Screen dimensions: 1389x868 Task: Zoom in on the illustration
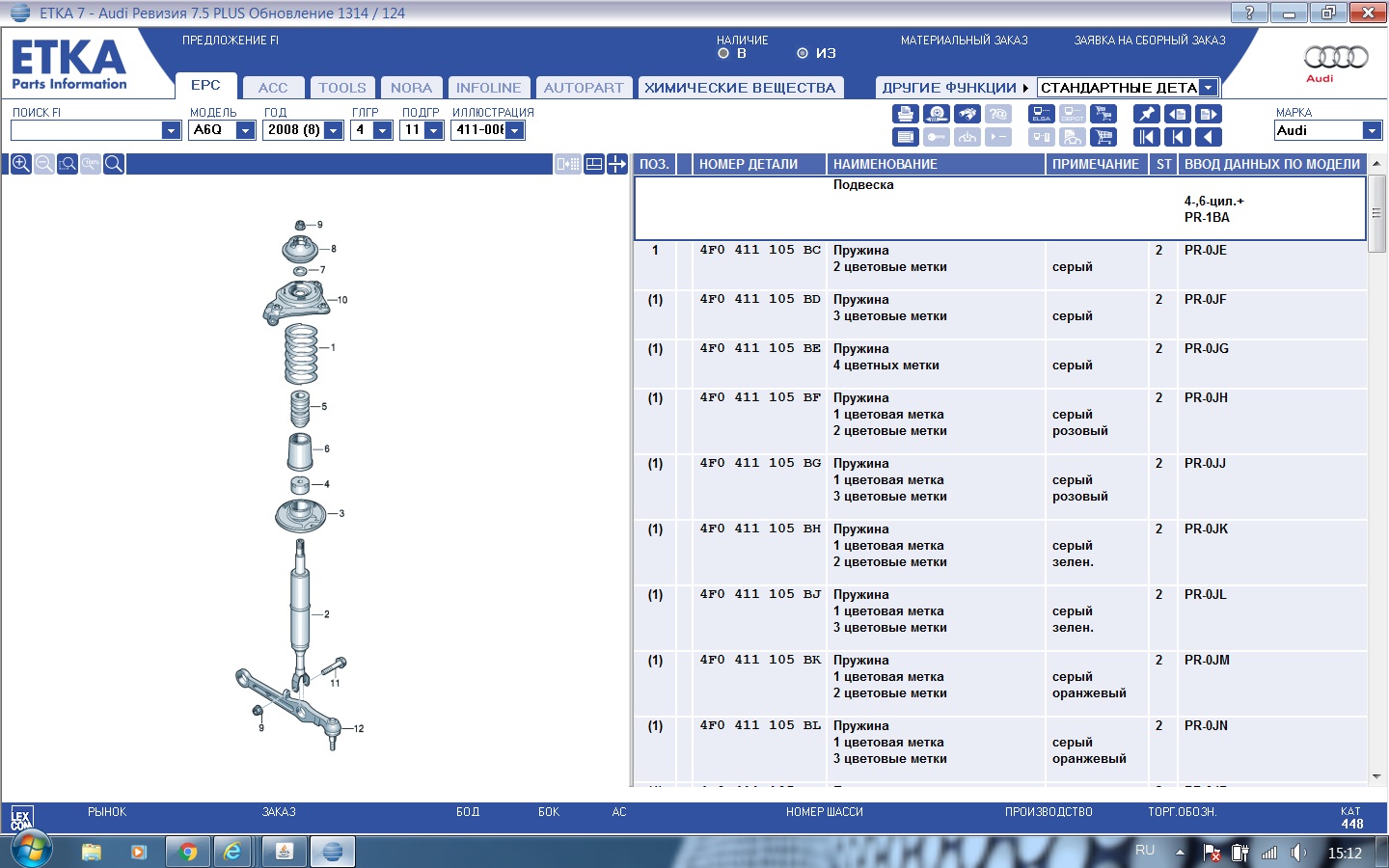point(20,164)
